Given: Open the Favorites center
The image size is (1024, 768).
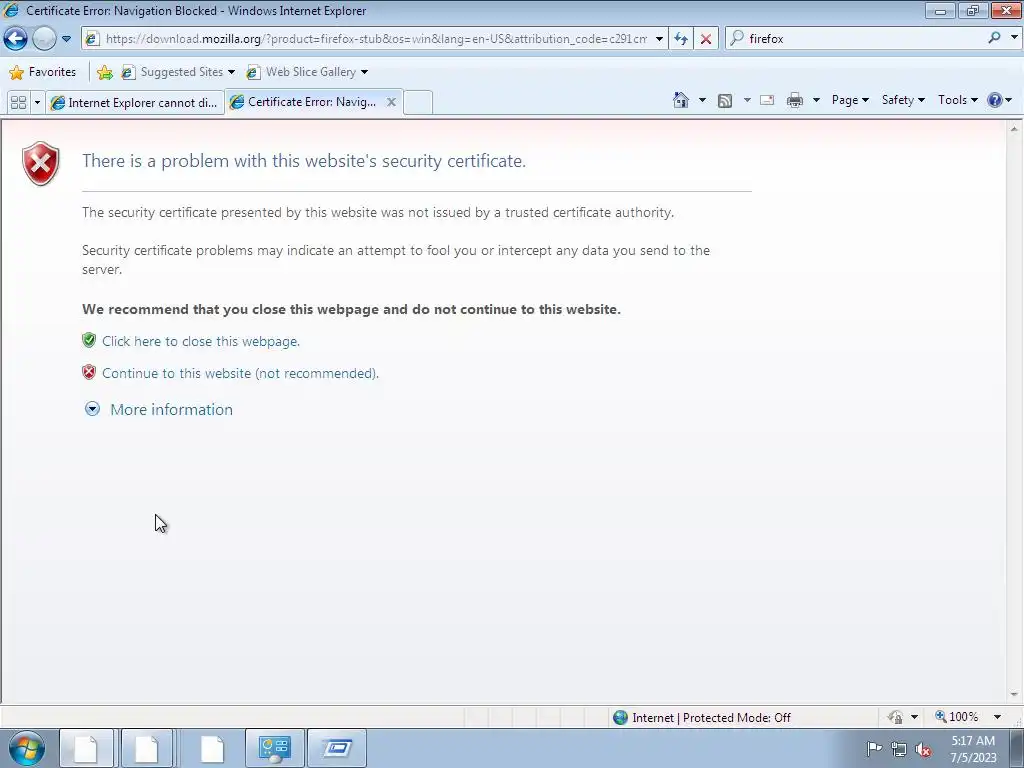Looking at the screenshot, I should coord(43,72).
